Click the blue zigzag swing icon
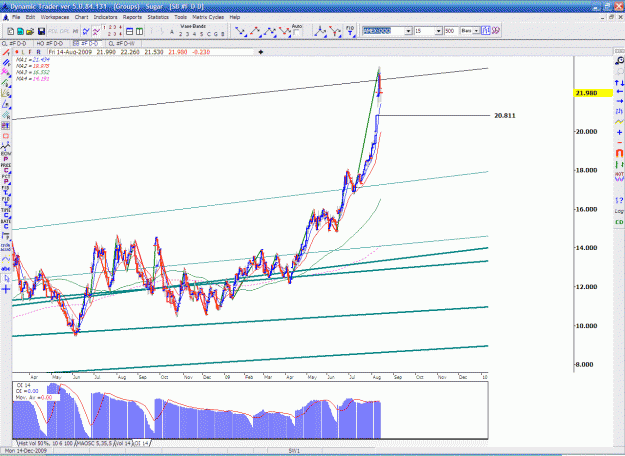The height and width of the screenshot is (456, 625). (x=86, y=31)
